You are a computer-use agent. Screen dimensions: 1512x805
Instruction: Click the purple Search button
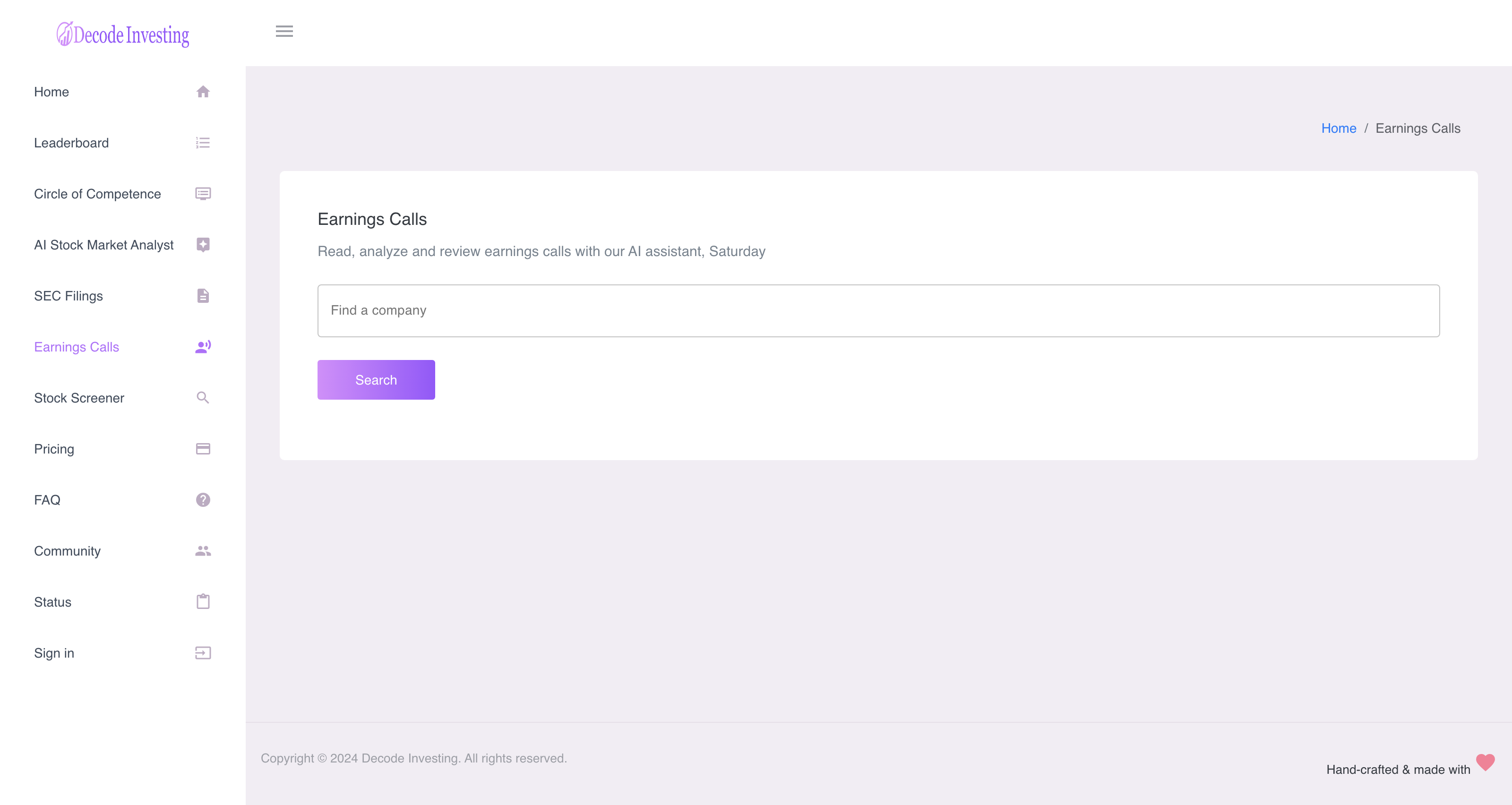[x=376, y=380]
